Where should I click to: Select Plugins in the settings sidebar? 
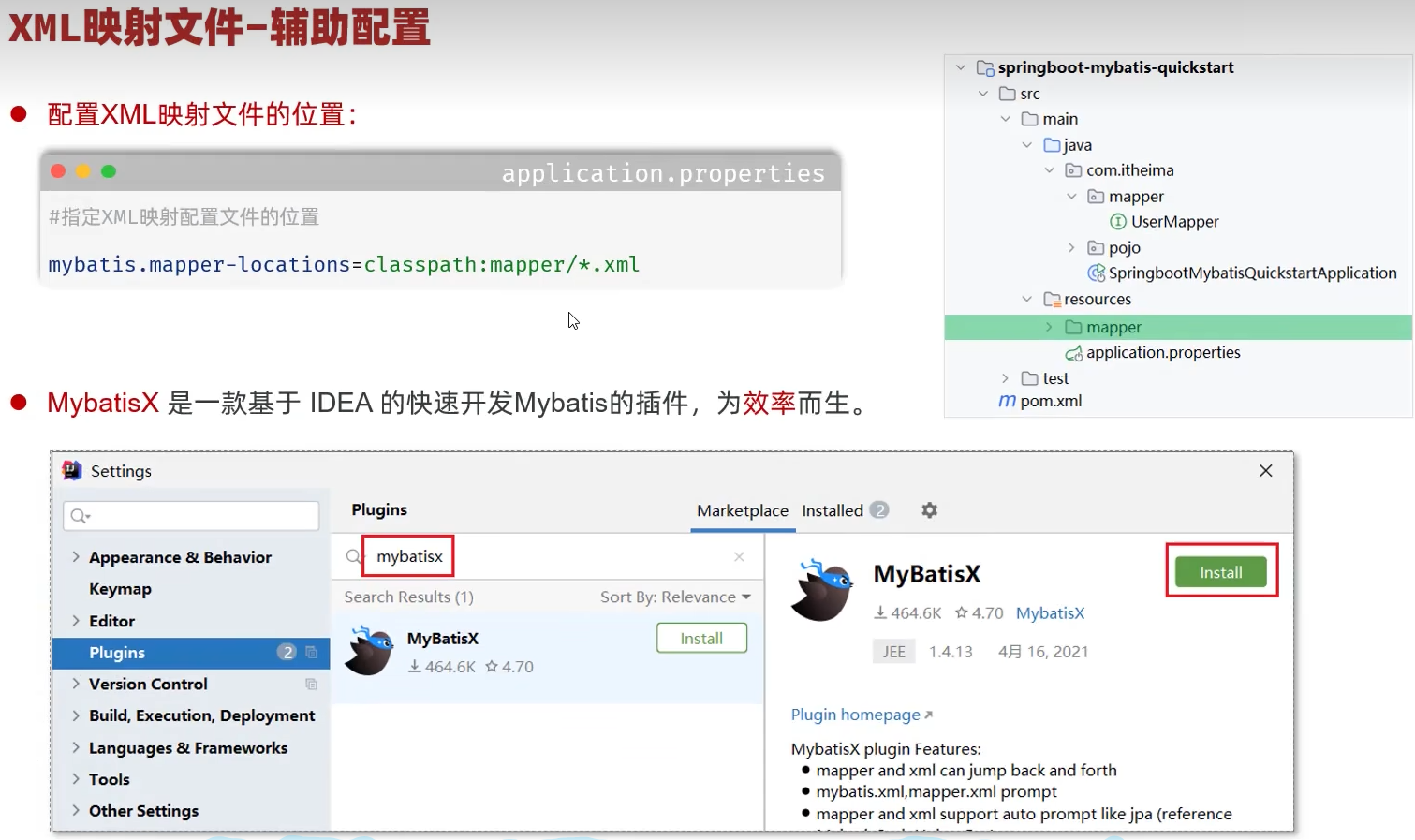[x=117, y=653]
